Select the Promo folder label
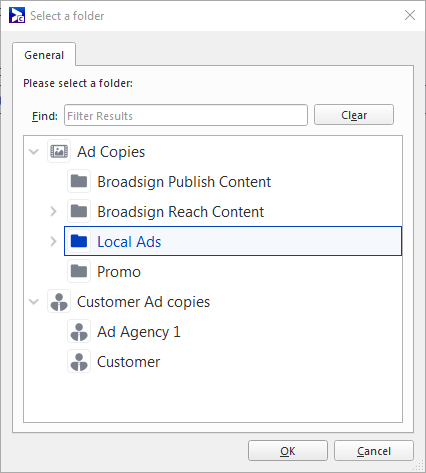 click(119, 272)
